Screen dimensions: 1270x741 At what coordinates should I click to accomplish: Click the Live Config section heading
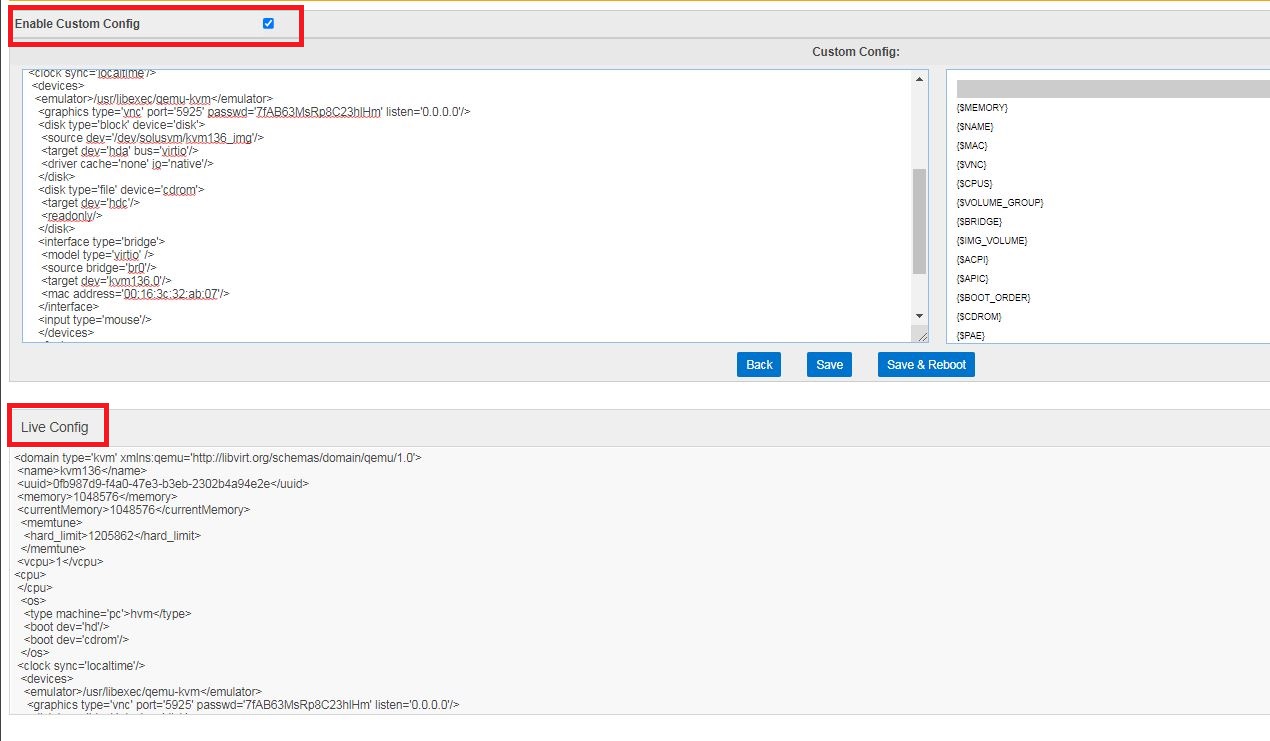coord(55,427)
